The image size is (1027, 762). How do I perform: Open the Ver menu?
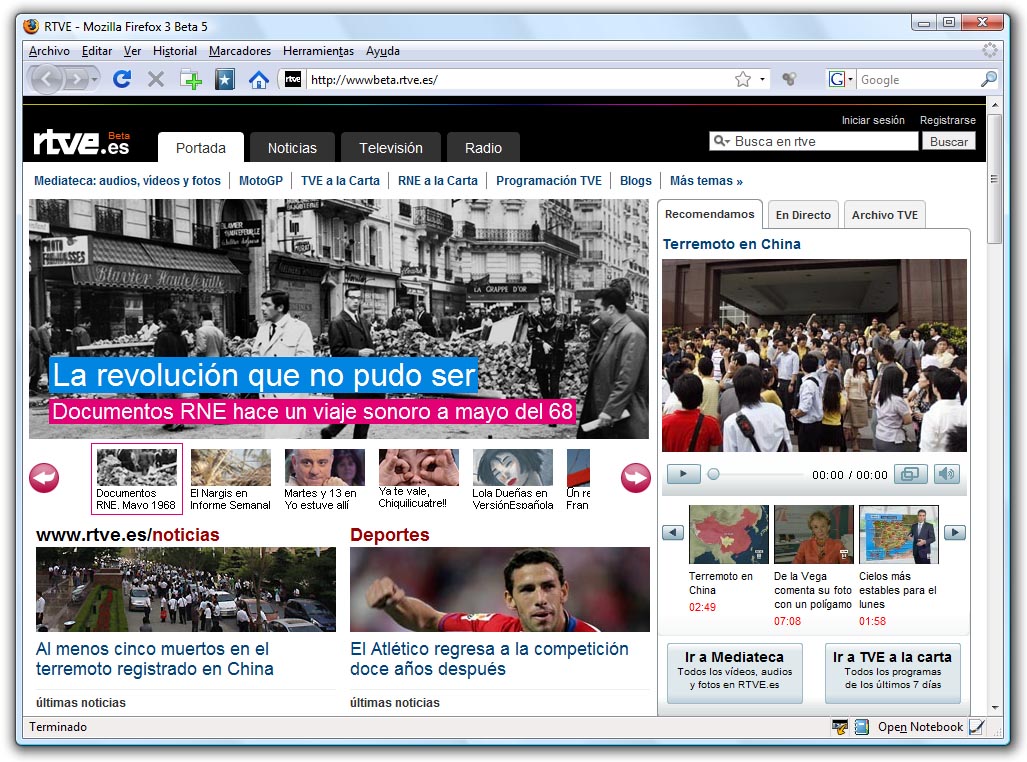click(x=132, y=51)
